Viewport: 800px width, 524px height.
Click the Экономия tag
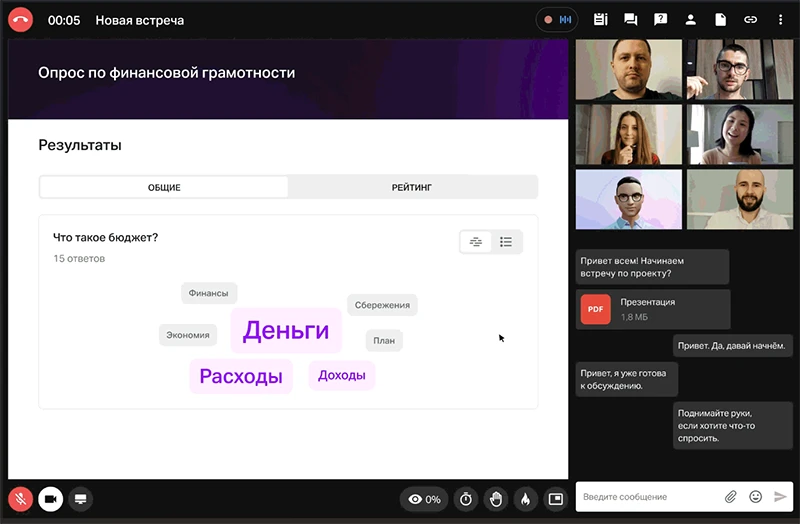pos(188,335)
